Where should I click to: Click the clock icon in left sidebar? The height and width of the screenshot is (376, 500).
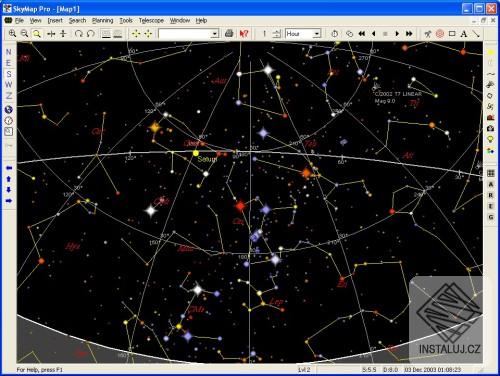coord(9,121)
